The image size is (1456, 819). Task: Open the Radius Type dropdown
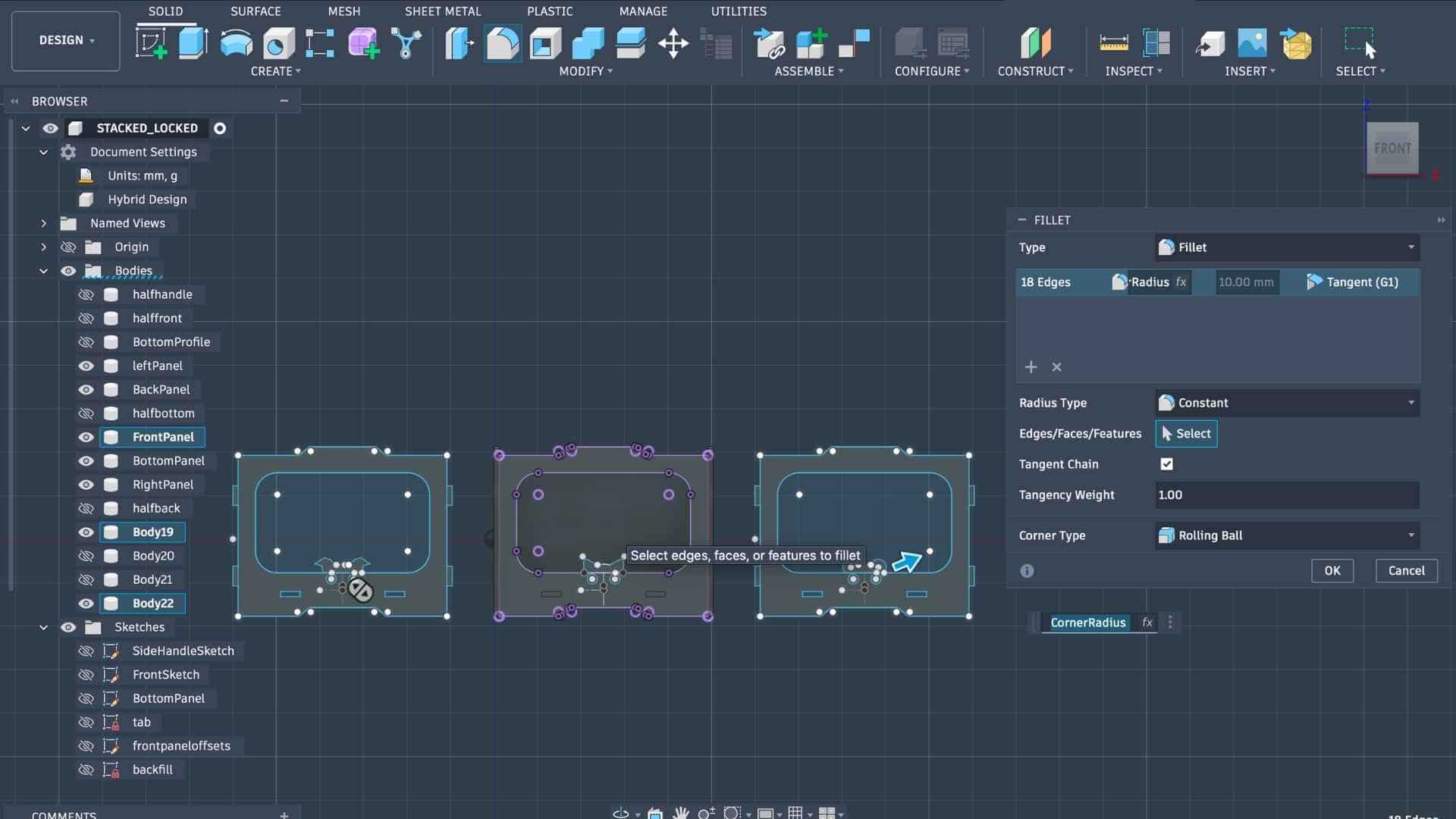tap(1287, 403)
